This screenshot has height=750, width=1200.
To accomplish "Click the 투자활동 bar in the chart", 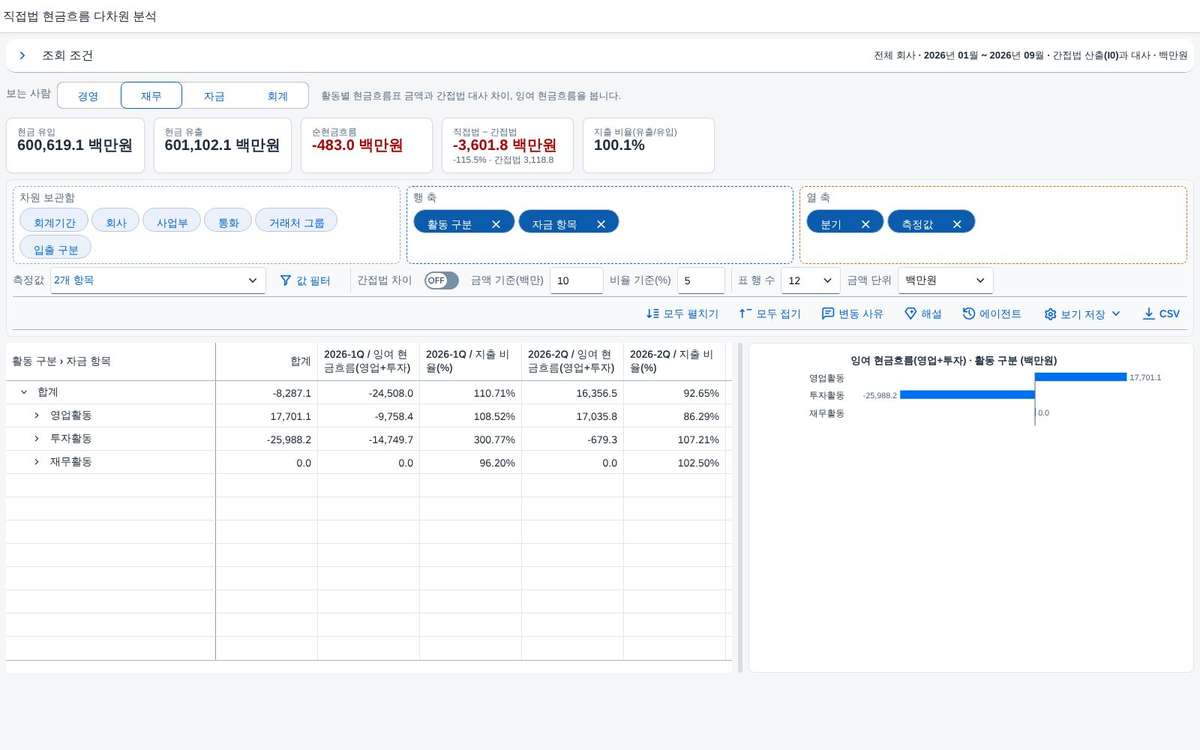I will coord(967,395).
